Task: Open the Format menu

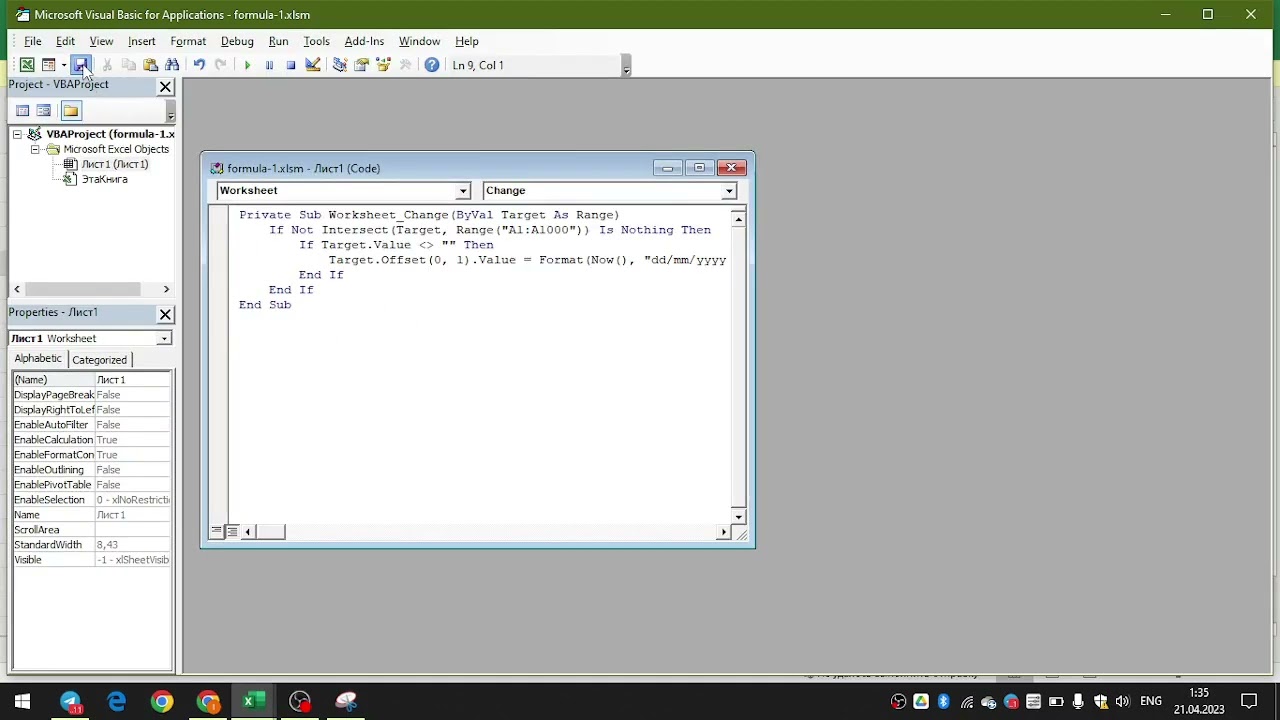Action: point(188,41)
